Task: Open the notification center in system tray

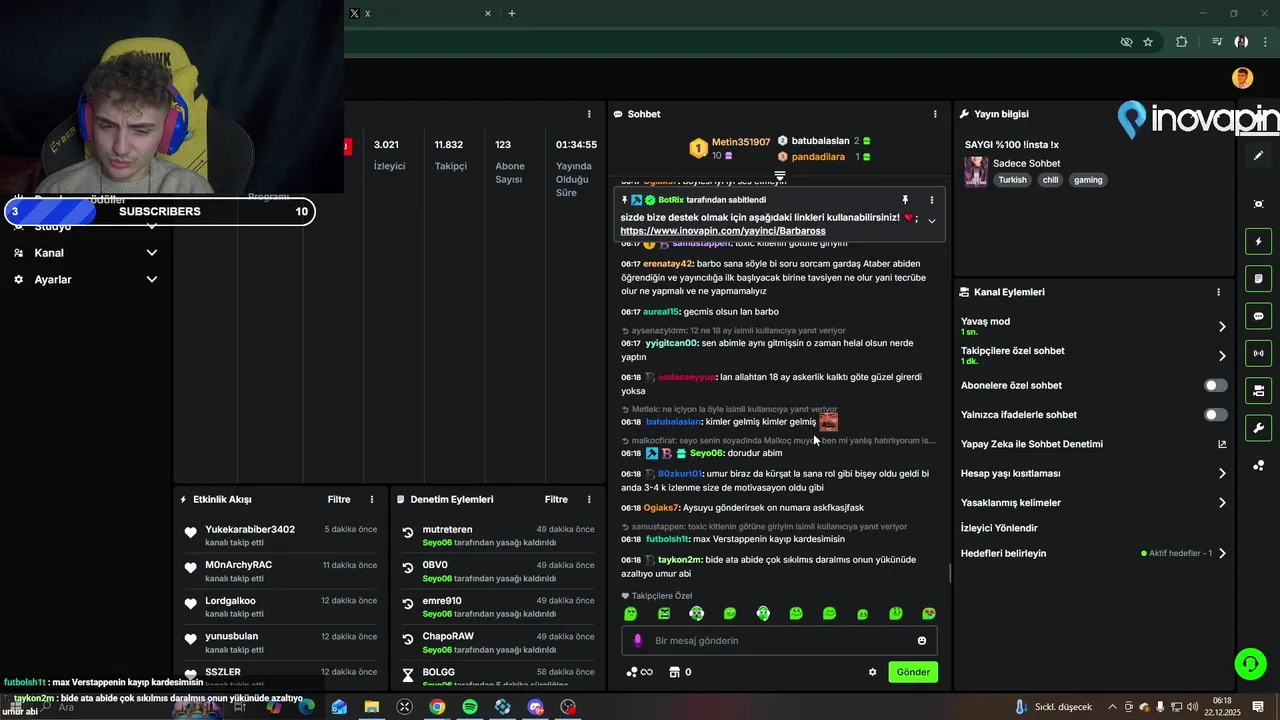Action: tap(1258, 707)
